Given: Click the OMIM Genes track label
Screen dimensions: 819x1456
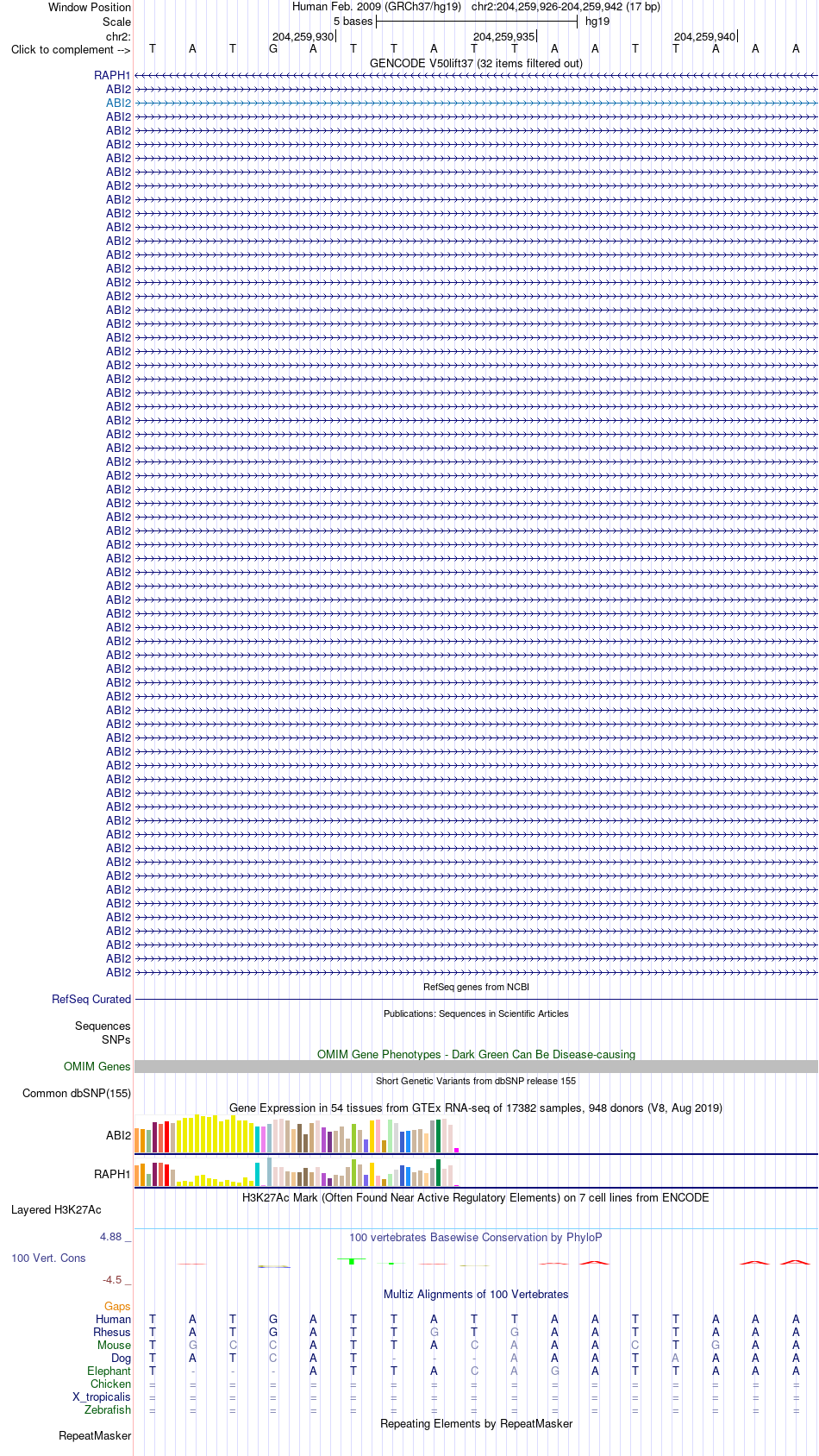Looking at the screenshot, I should coord(97,1066).
